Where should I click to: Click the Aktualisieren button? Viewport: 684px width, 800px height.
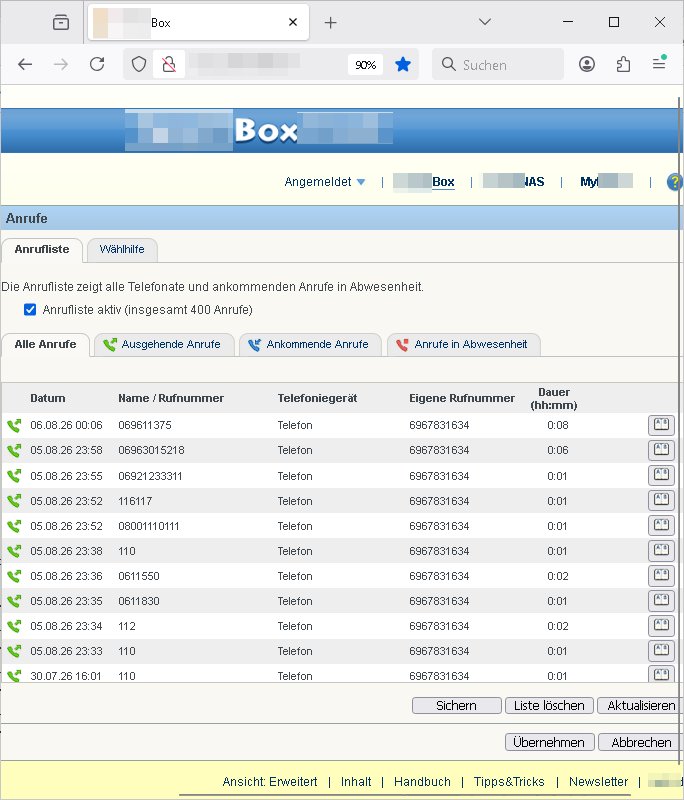(x=641, y=706)
